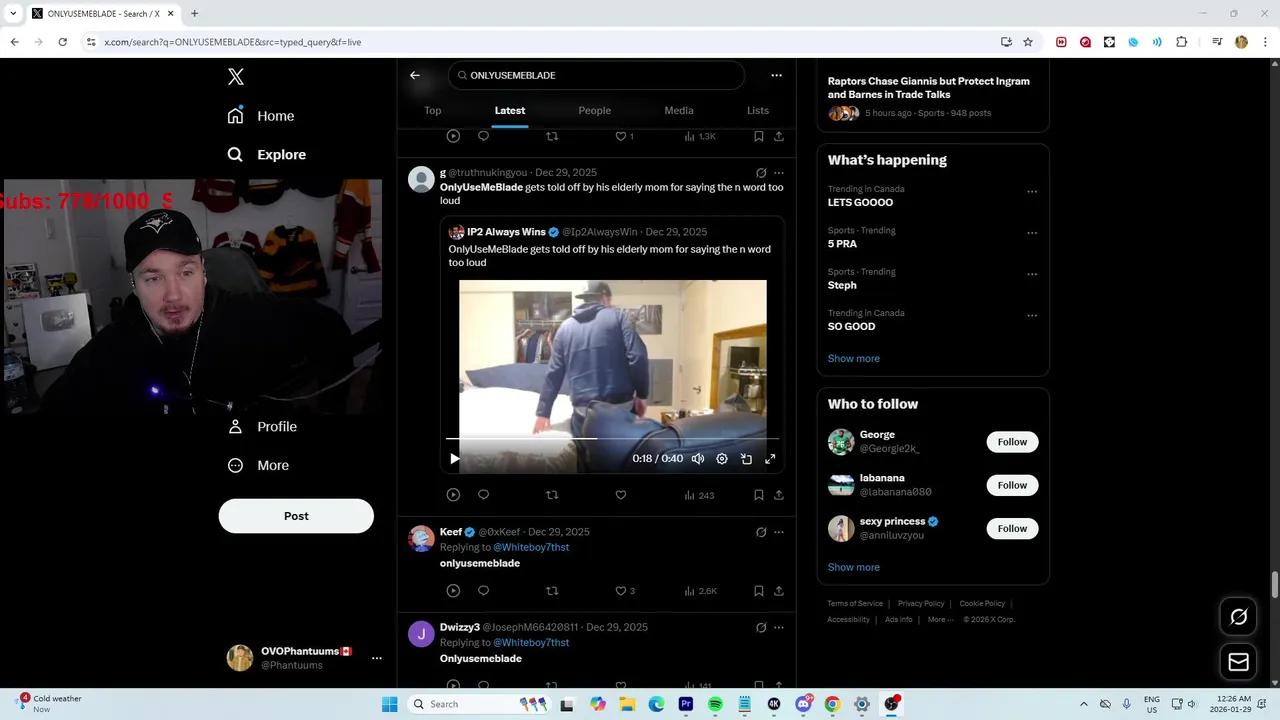This screenshot has height=720, width=1280.
Task: Click @Whiteboy7thst link in Keef reply
Action: (x=531, y=547)
